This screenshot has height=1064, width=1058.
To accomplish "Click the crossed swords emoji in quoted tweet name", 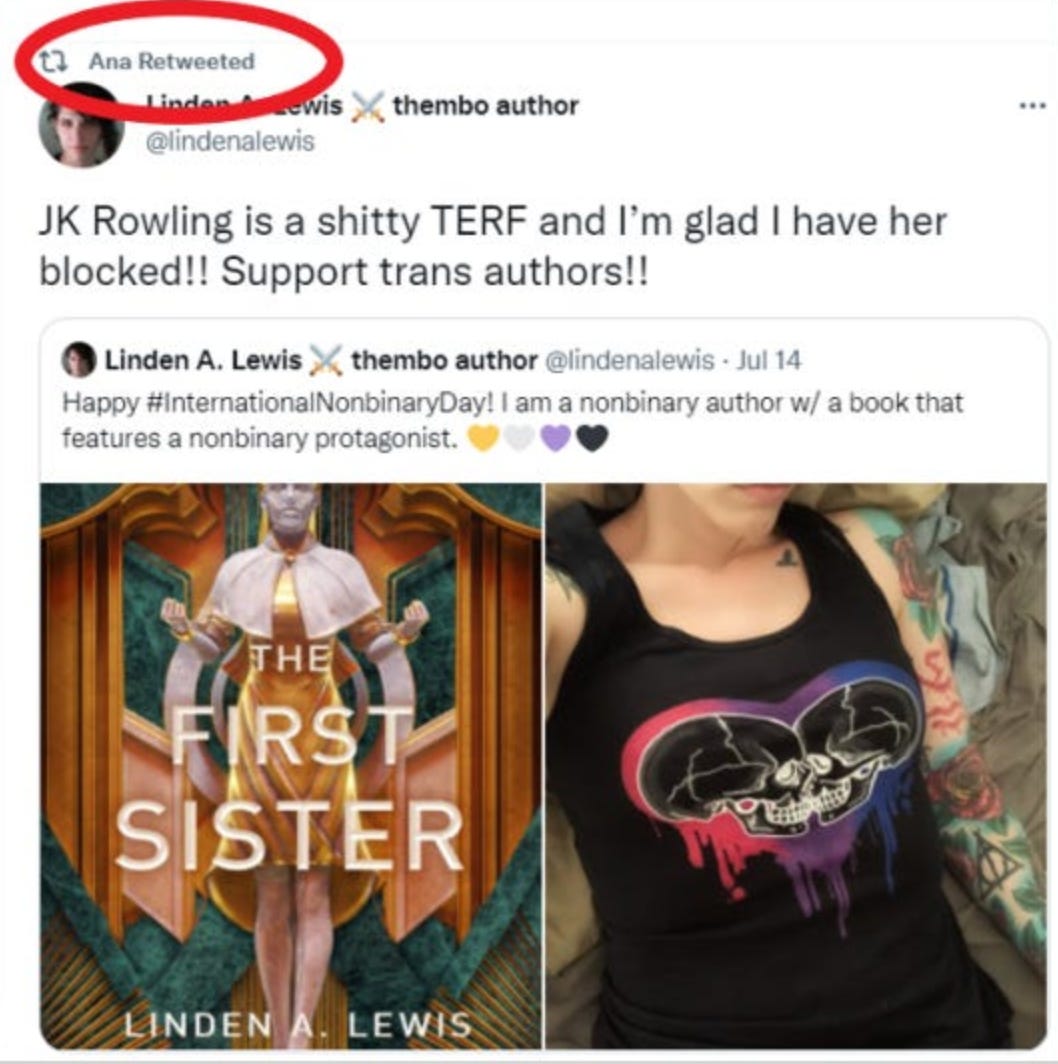I will 326,360.
